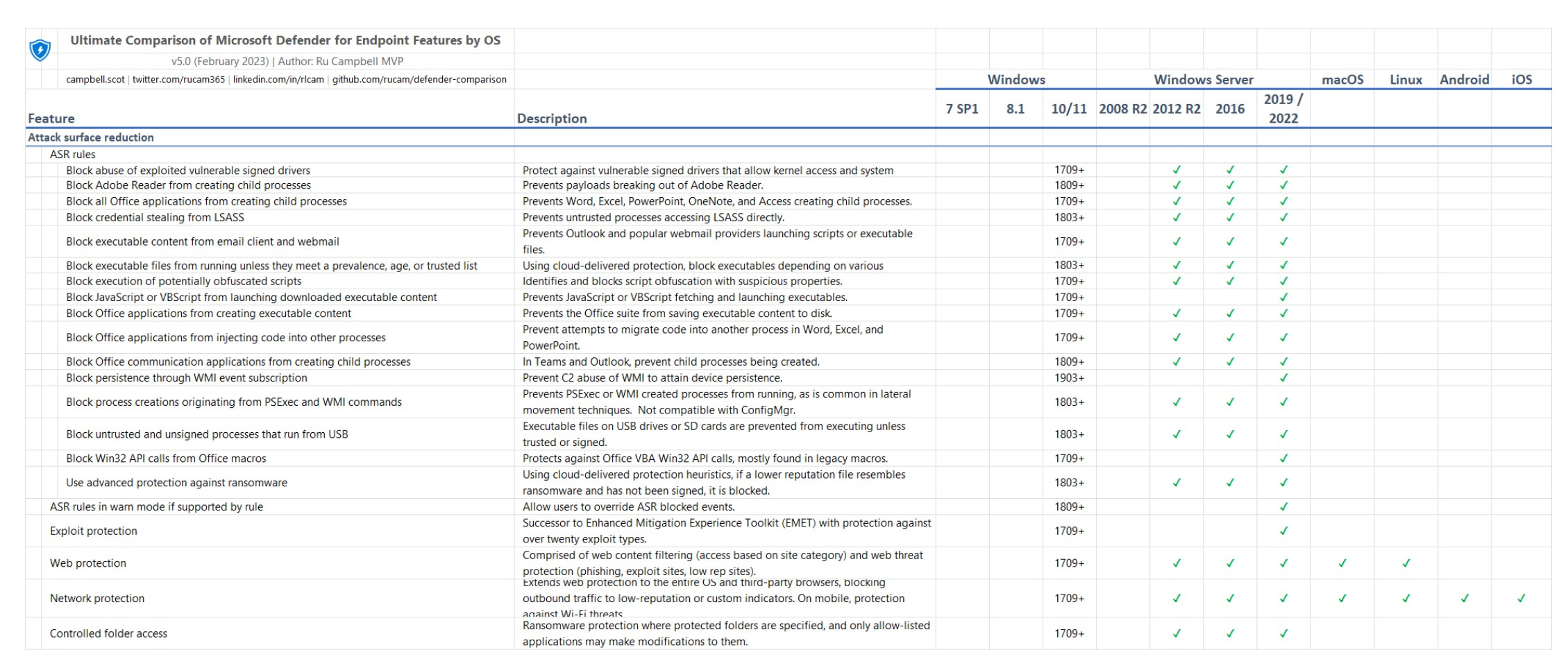The height and width of the screenshot is (650, 1568).
Task: Click the Linux checkmark for Web protection
Action: [x=1406, y=563]
